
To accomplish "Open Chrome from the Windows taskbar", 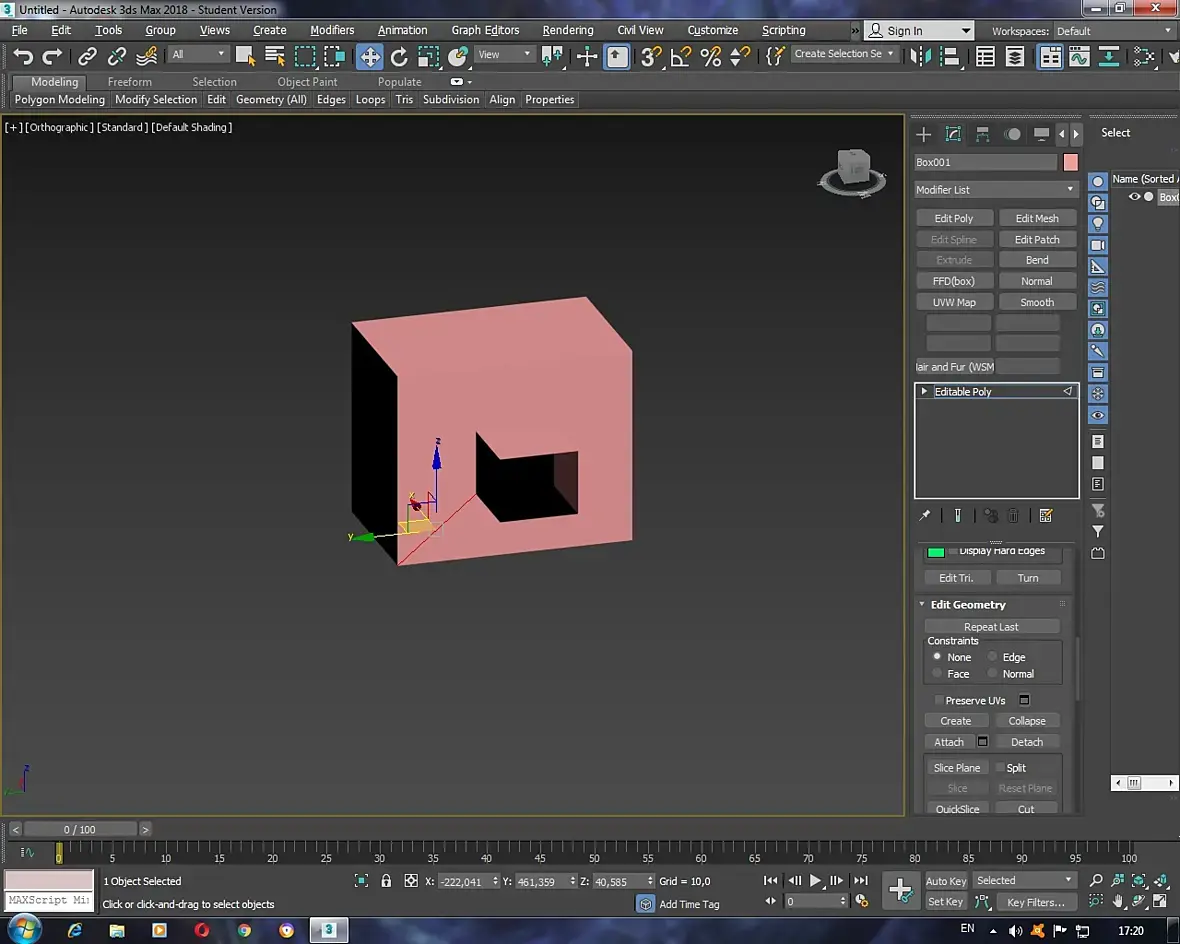I will (244, 930).
